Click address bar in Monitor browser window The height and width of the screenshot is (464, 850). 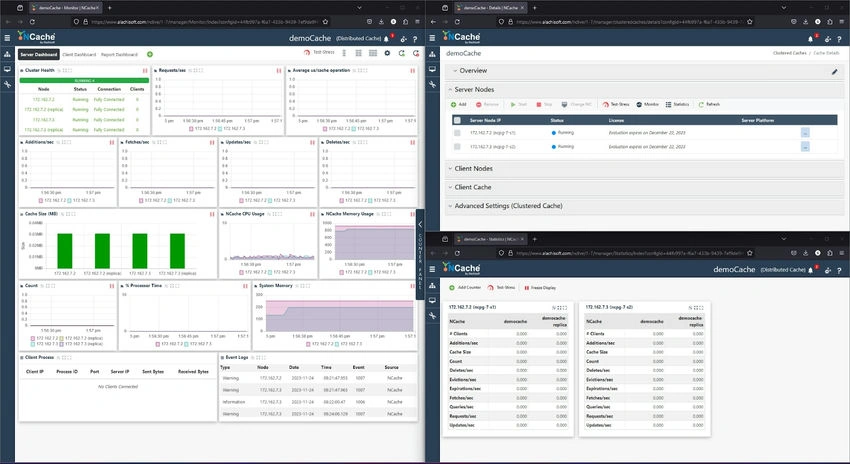(199, 22)
